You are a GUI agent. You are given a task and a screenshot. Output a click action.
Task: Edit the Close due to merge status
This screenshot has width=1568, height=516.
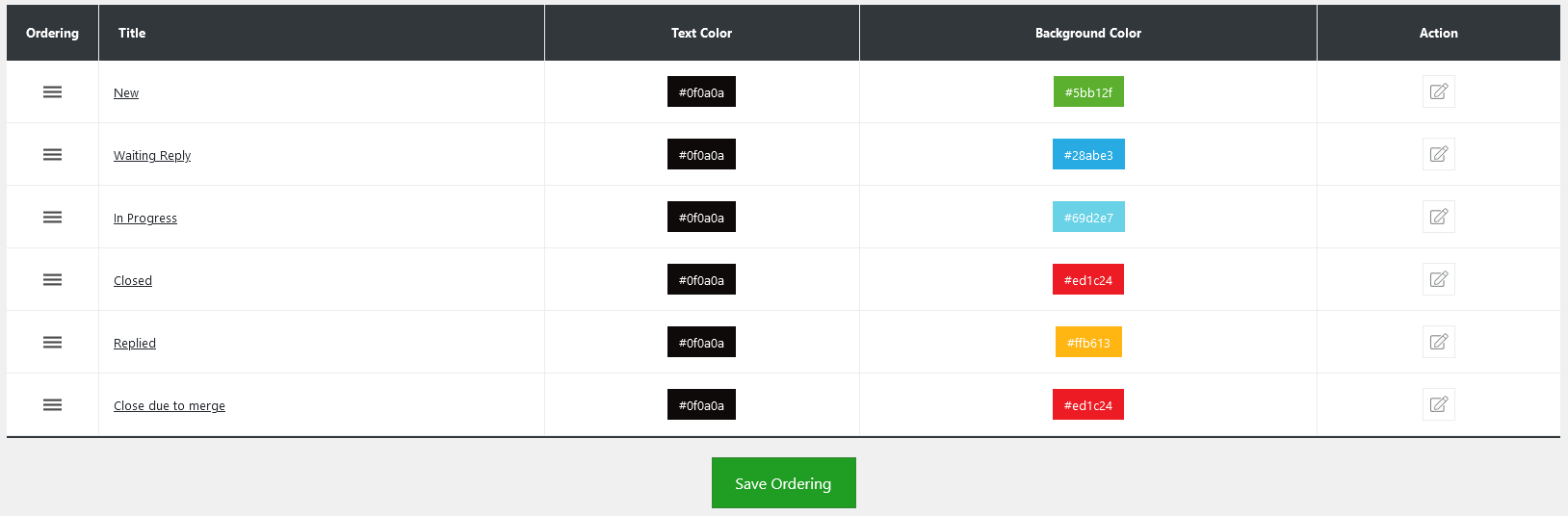coord(1438,404)
